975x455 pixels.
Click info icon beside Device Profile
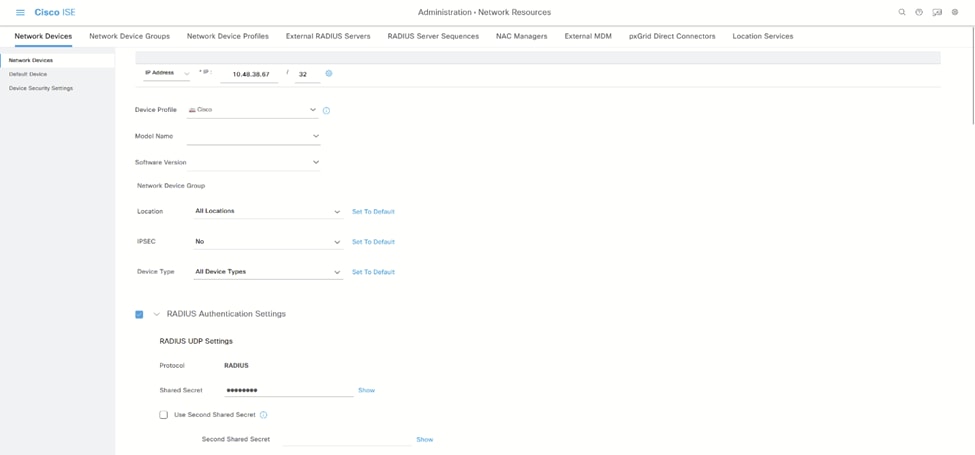pos(326,111)
